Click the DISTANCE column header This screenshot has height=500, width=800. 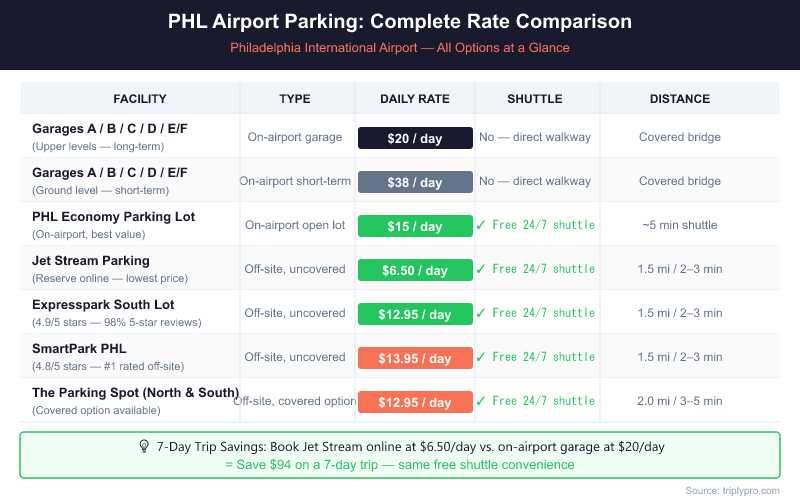point(680,99)
